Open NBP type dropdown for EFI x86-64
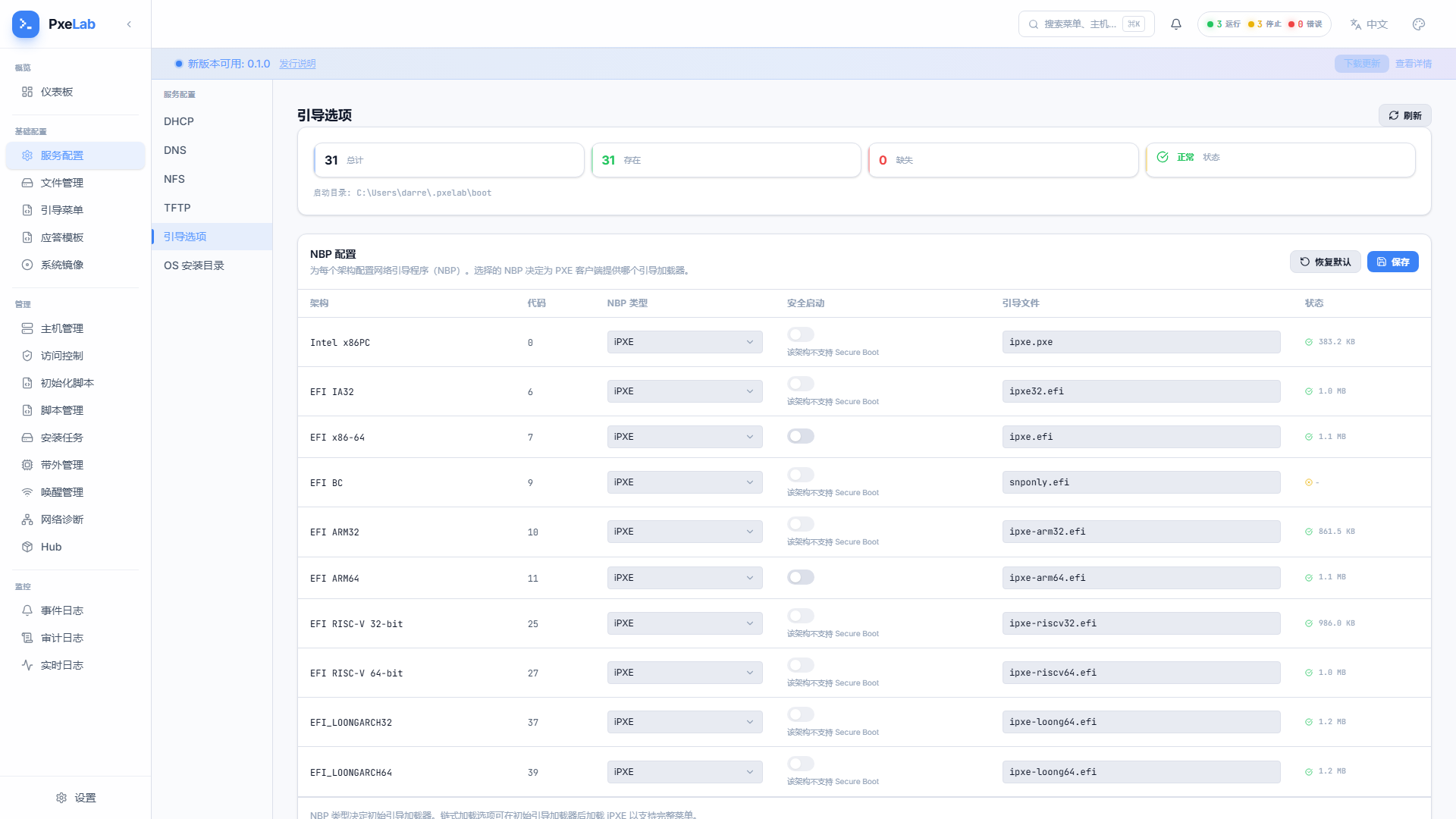 pos(685,437)
